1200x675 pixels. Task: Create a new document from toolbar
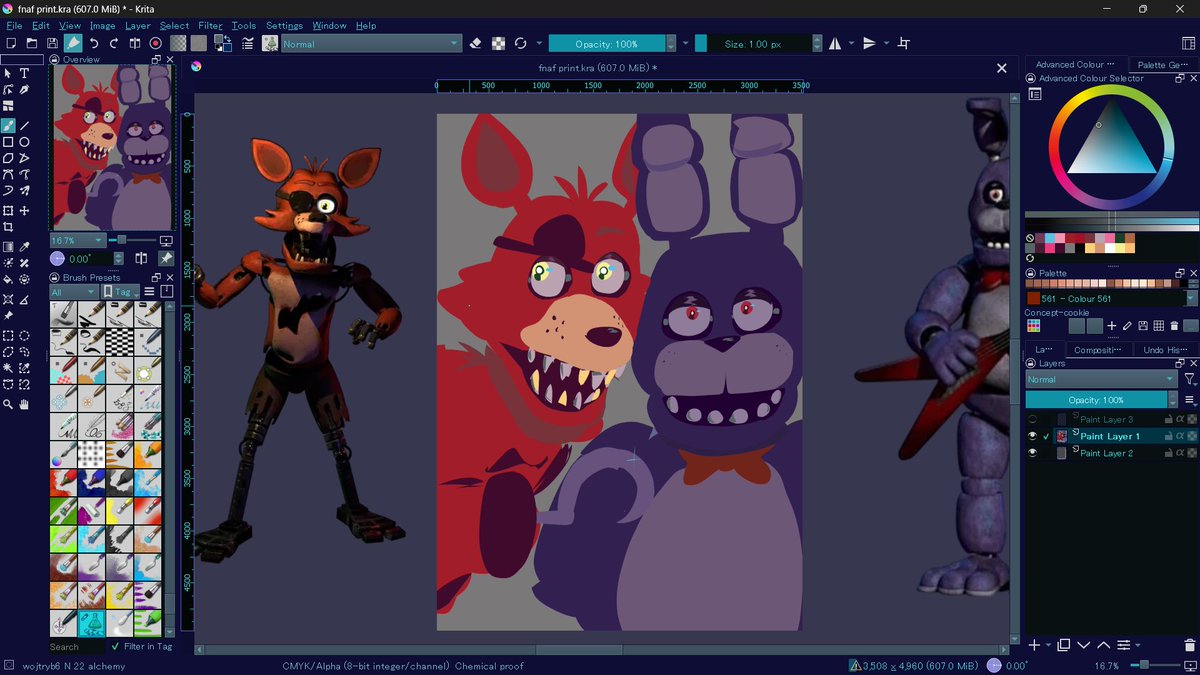pyautogui.click(x=11, y=43)
